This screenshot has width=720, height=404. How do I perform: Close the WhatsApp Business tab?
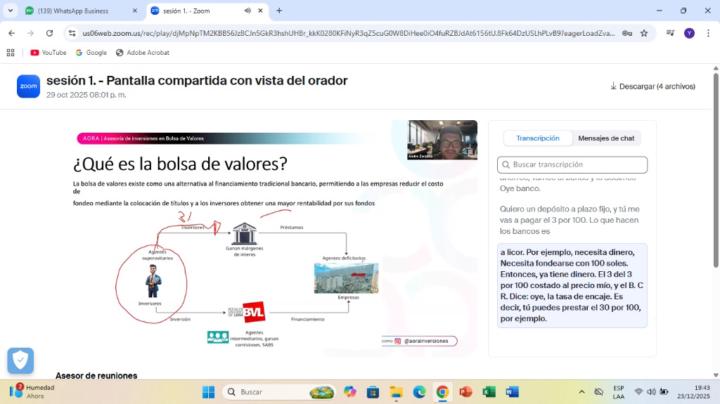(x=135, y=11)
